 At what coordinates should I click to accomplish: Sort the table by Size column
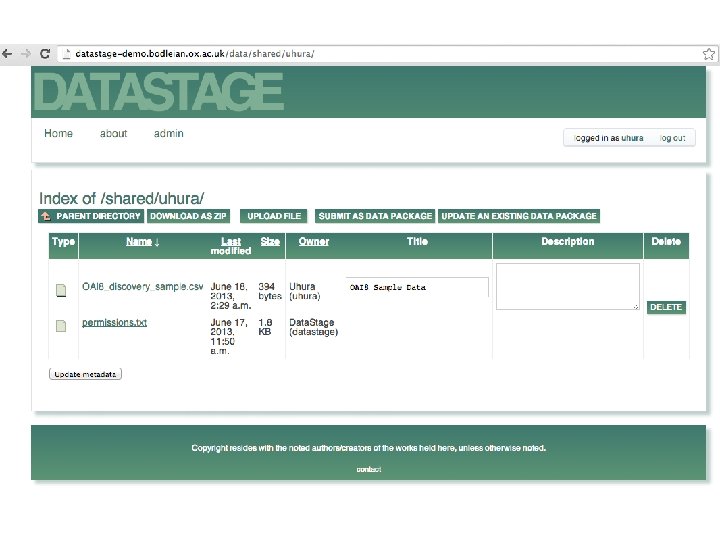[270, 242]
